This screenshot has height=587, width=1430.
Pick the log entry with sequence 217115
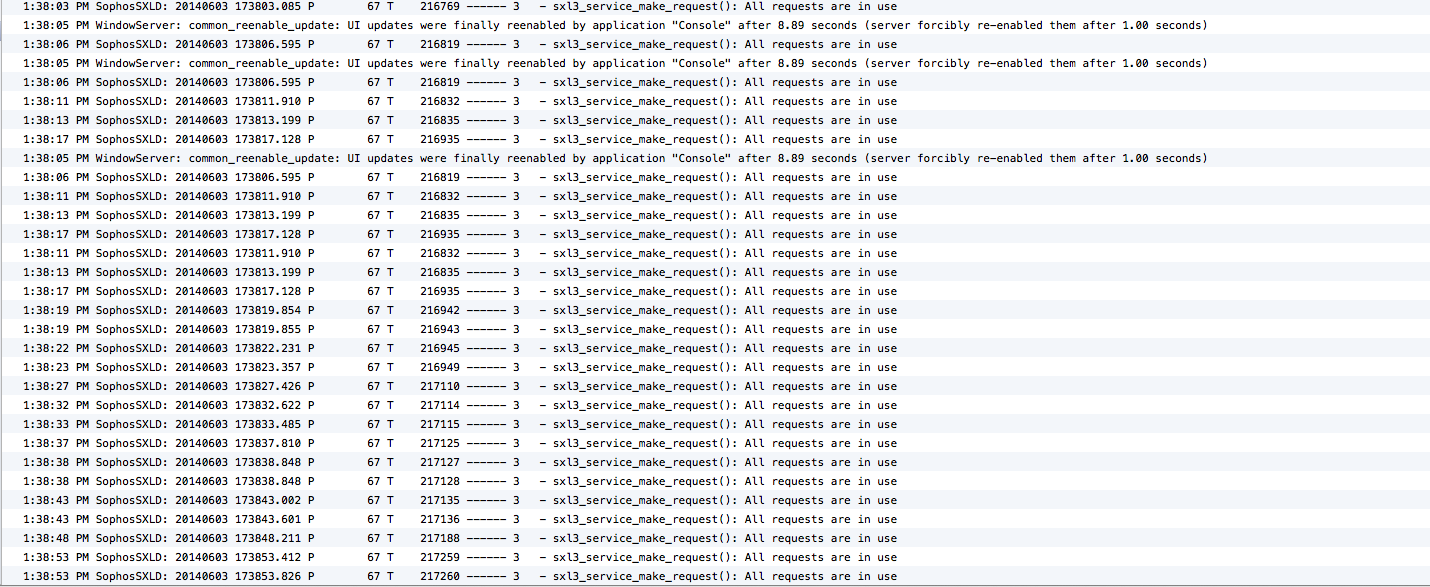click(x=715, y=424)
